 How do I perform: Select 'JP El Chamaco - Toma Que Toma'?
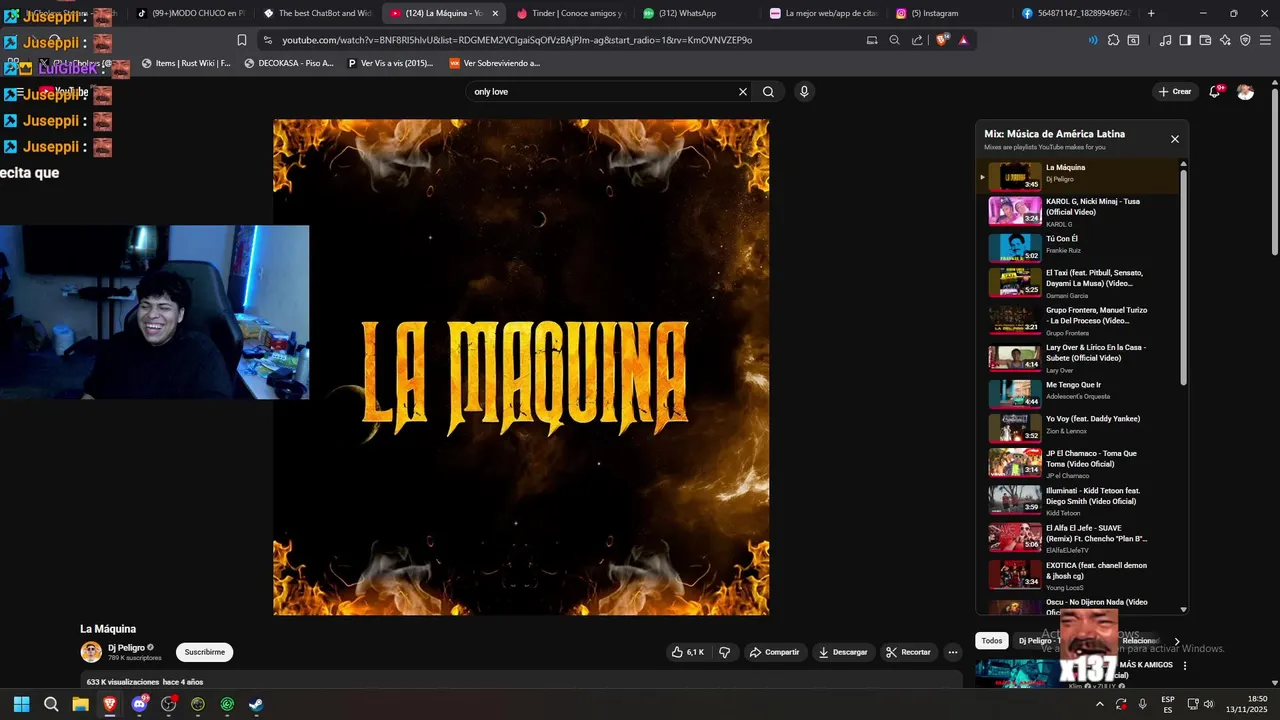click(1078, 463)
